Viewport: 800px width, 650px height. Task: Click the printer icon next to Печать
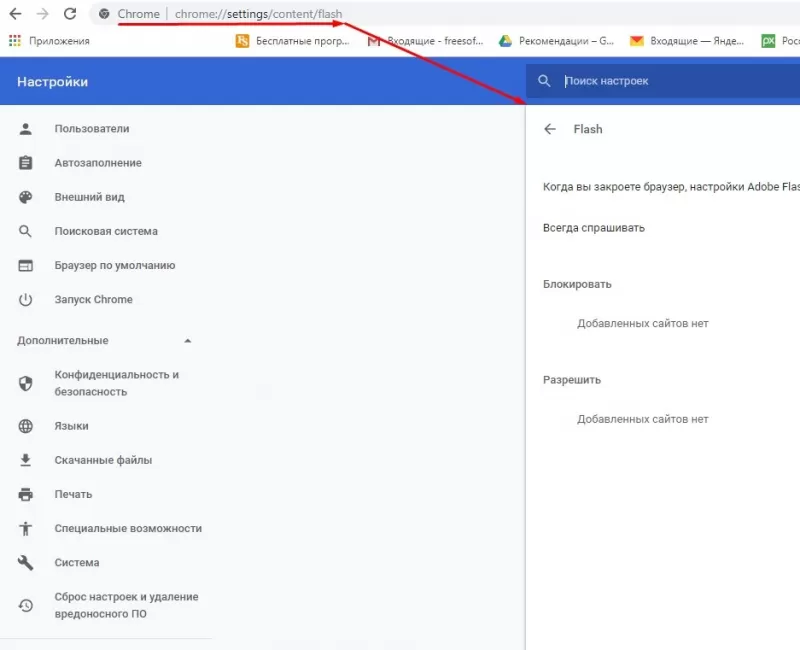[25, 494]
